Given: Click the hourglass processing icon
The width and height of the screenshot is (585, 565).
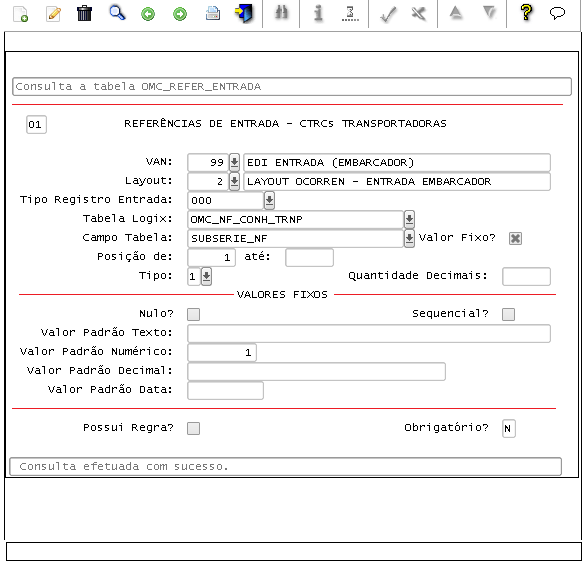Looking at the screenshot, I should pos(350,14).
